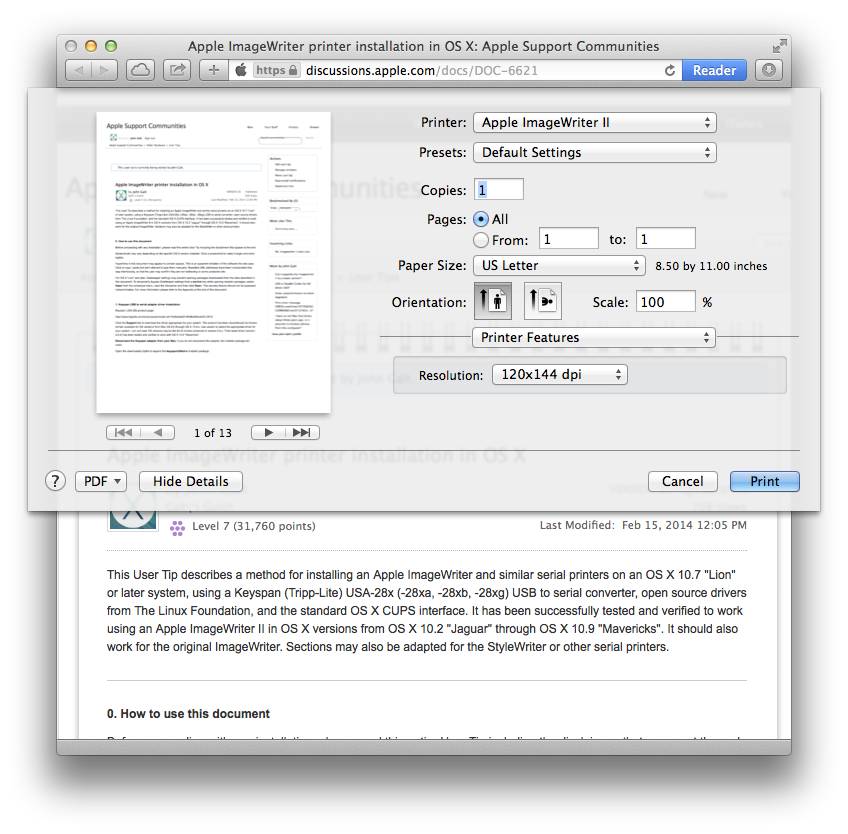Reload the page with refresh icon
The image size is (848, 834).
click(670, 70)
